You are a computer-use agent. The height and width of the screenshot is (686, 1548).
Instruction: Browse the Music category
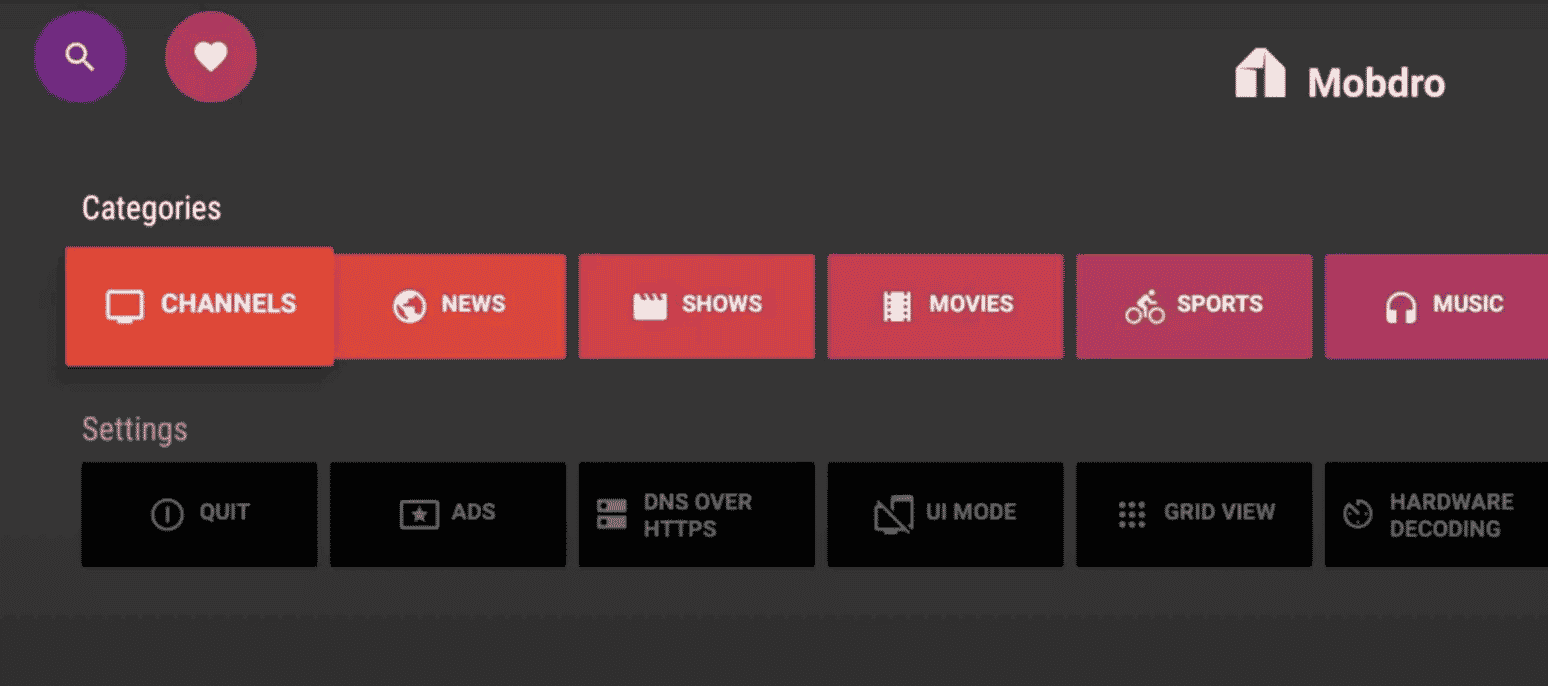(x=1440, y=306)
